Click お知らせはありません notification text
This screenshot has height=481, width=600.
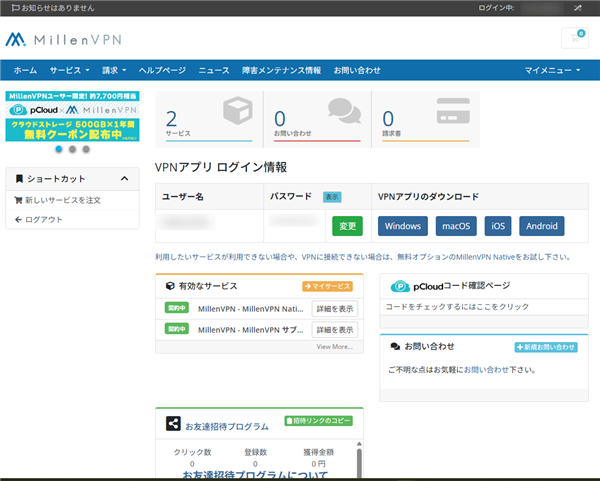pos(58,8)
